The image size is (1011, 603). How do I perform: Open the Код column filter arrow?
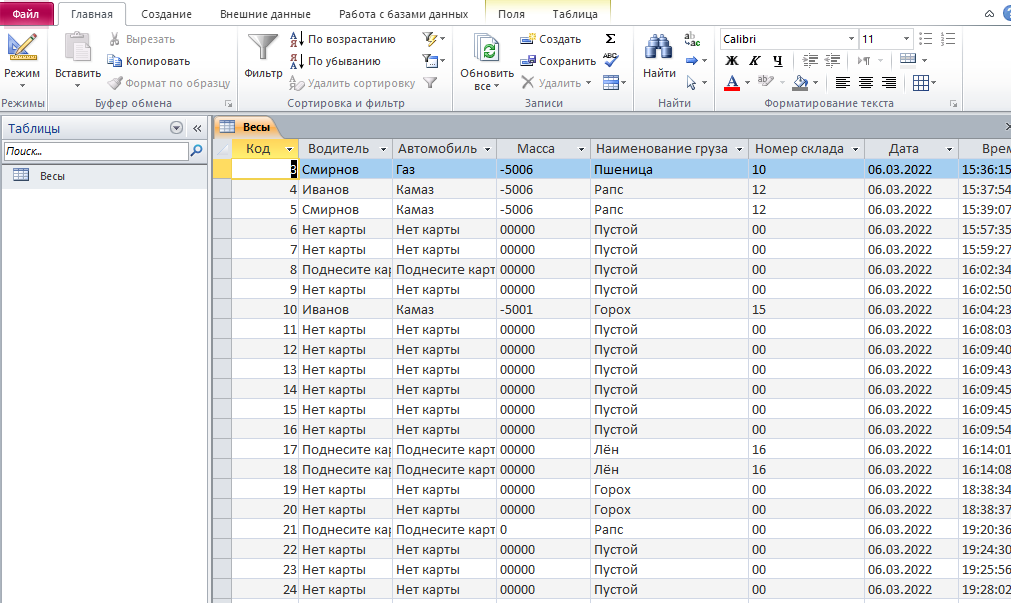point(290,150)
